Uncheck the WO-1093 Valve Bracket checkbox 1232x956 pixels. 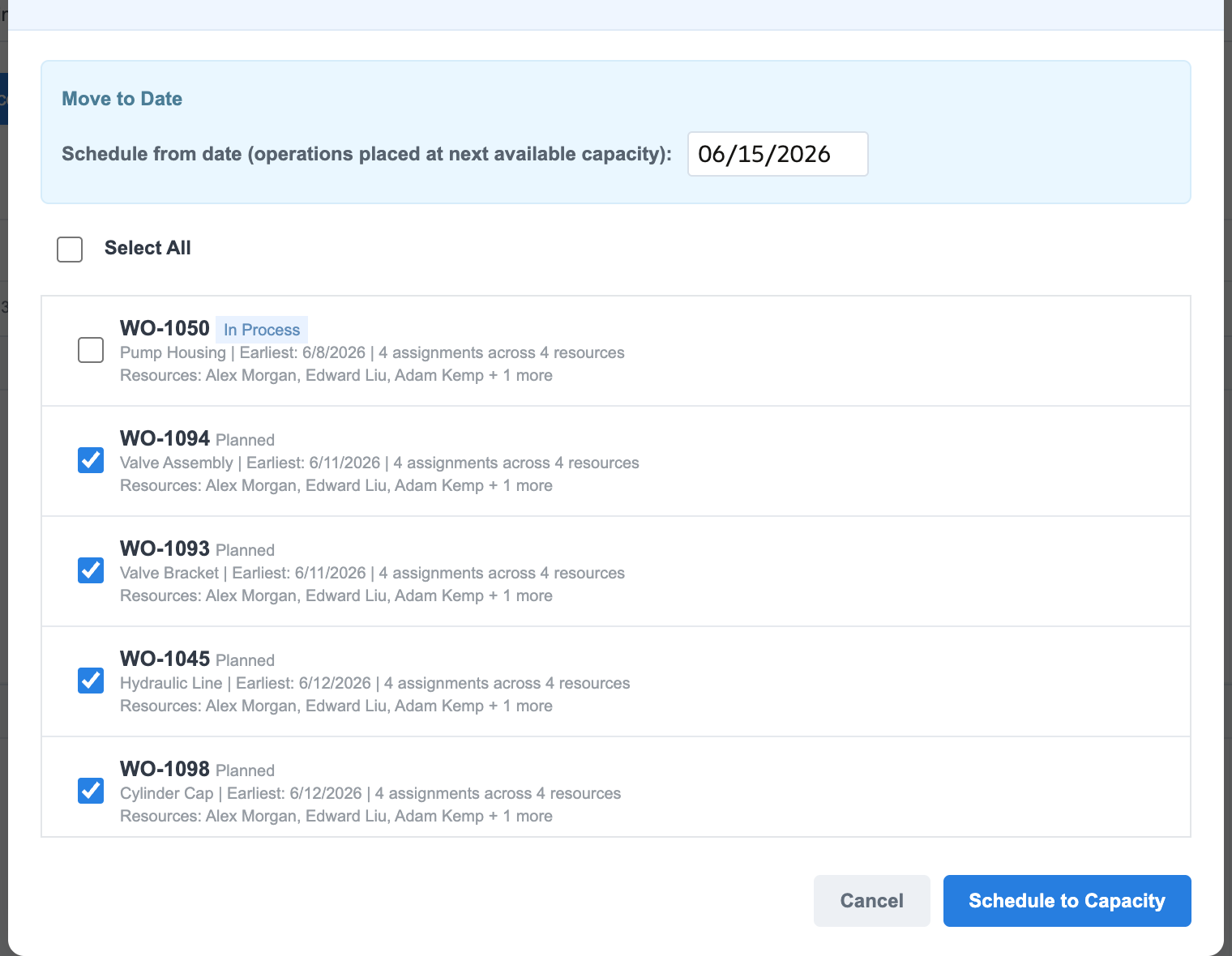coord(91,570)
